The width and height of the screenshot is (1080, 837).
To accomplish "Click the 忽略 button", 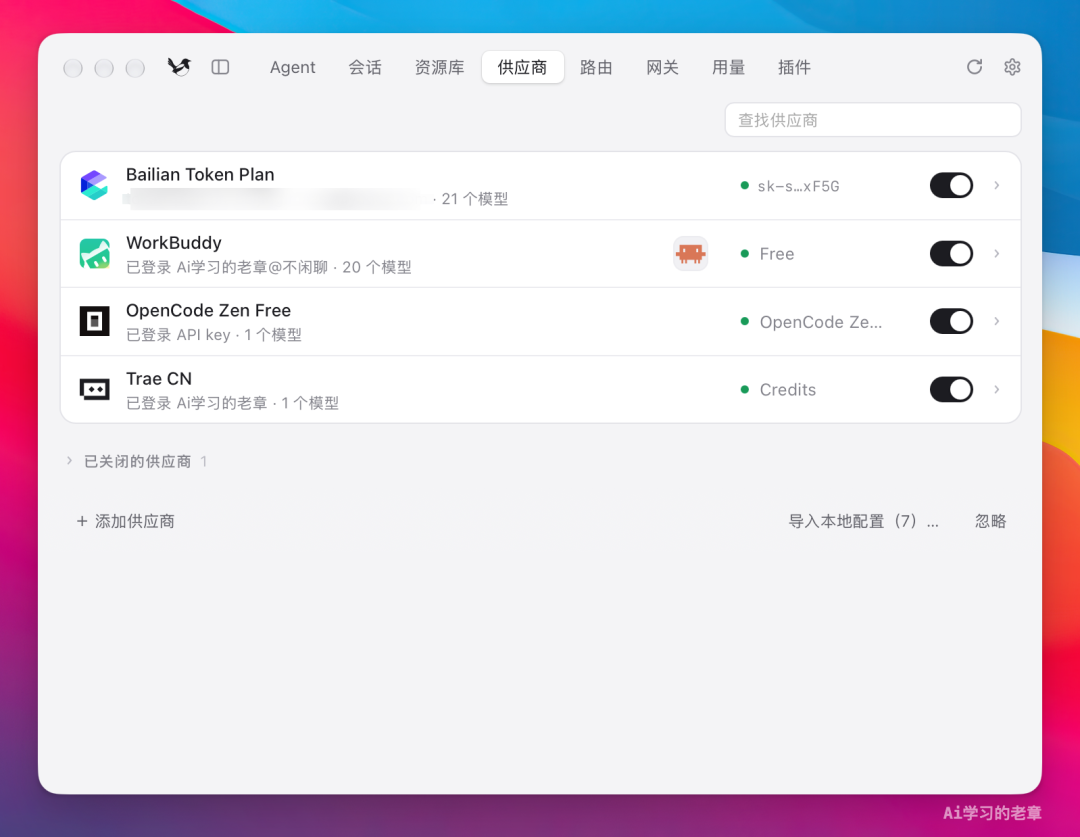I will (990, 521).
